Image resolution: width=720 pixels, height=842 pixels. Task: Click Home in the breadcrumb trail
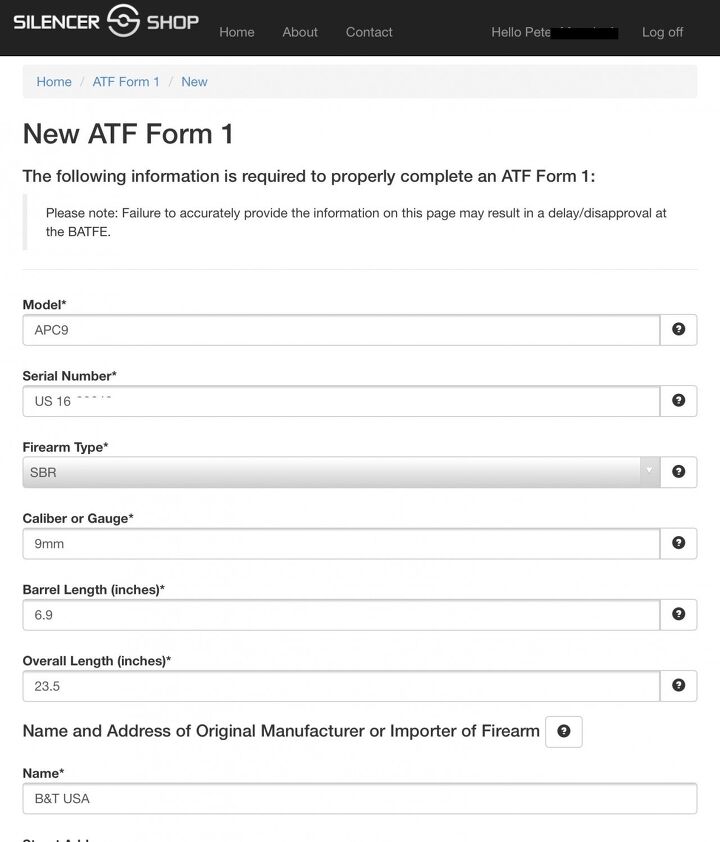(x=54, y=82)
